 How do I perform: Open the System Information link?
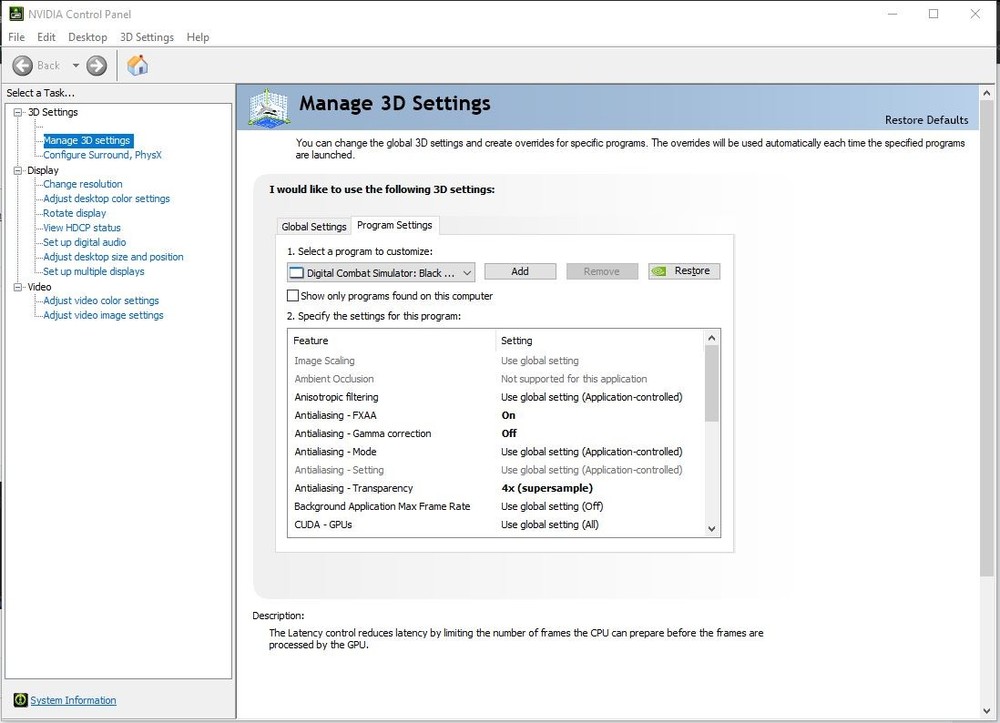[73, 700]
